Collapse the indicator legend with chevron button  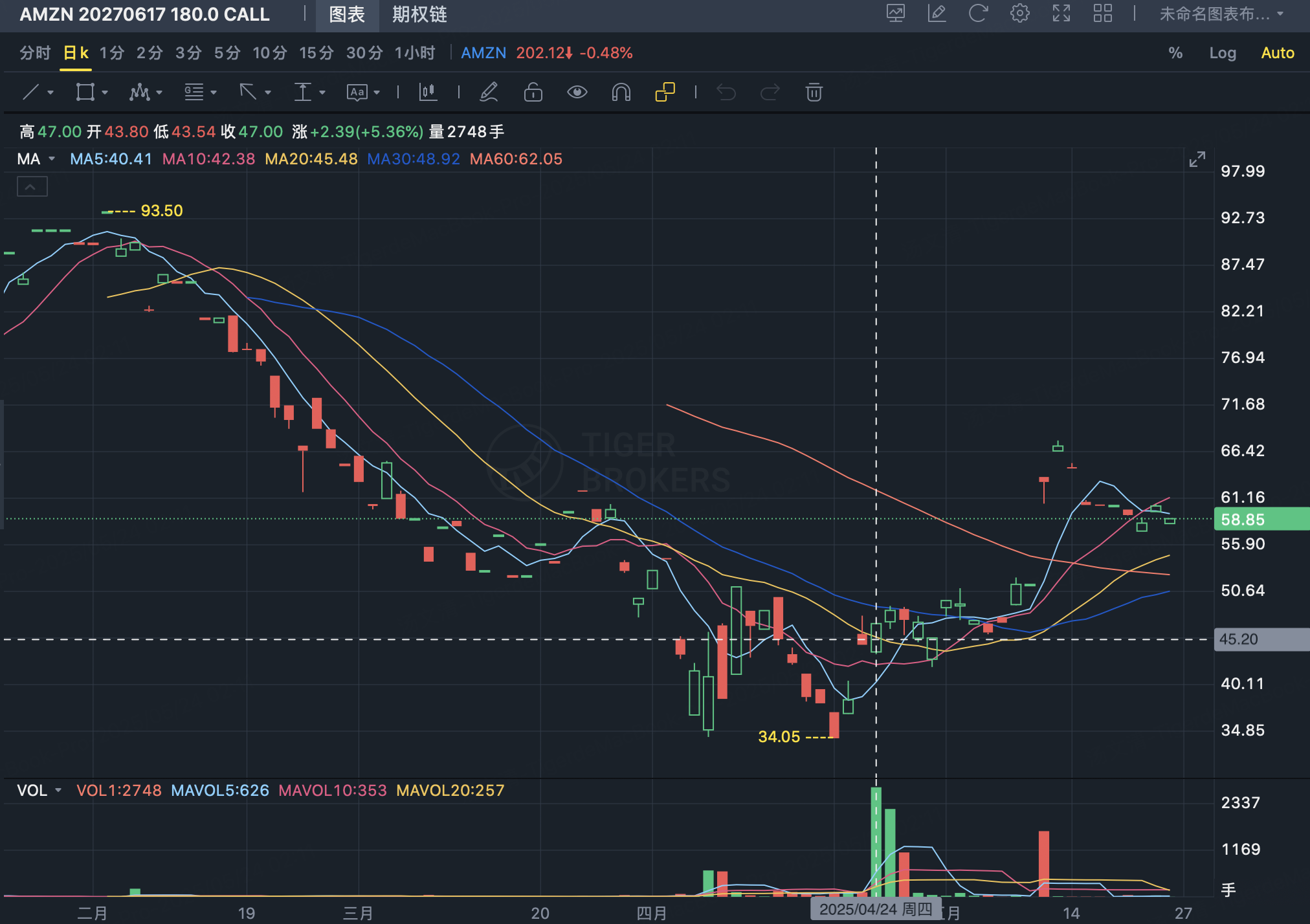32,187
